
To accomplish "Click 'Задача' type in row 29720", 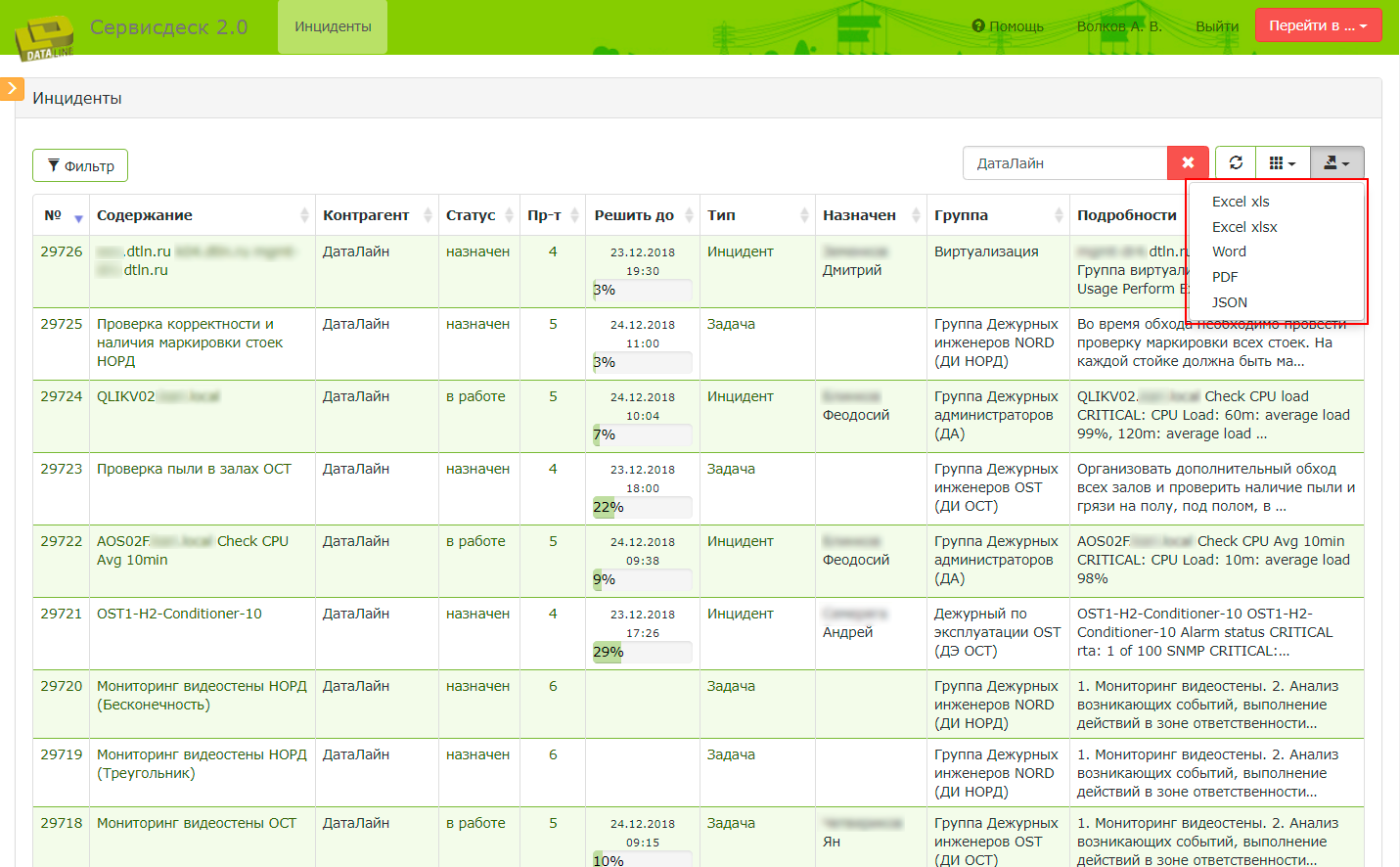I will point(731,686).
